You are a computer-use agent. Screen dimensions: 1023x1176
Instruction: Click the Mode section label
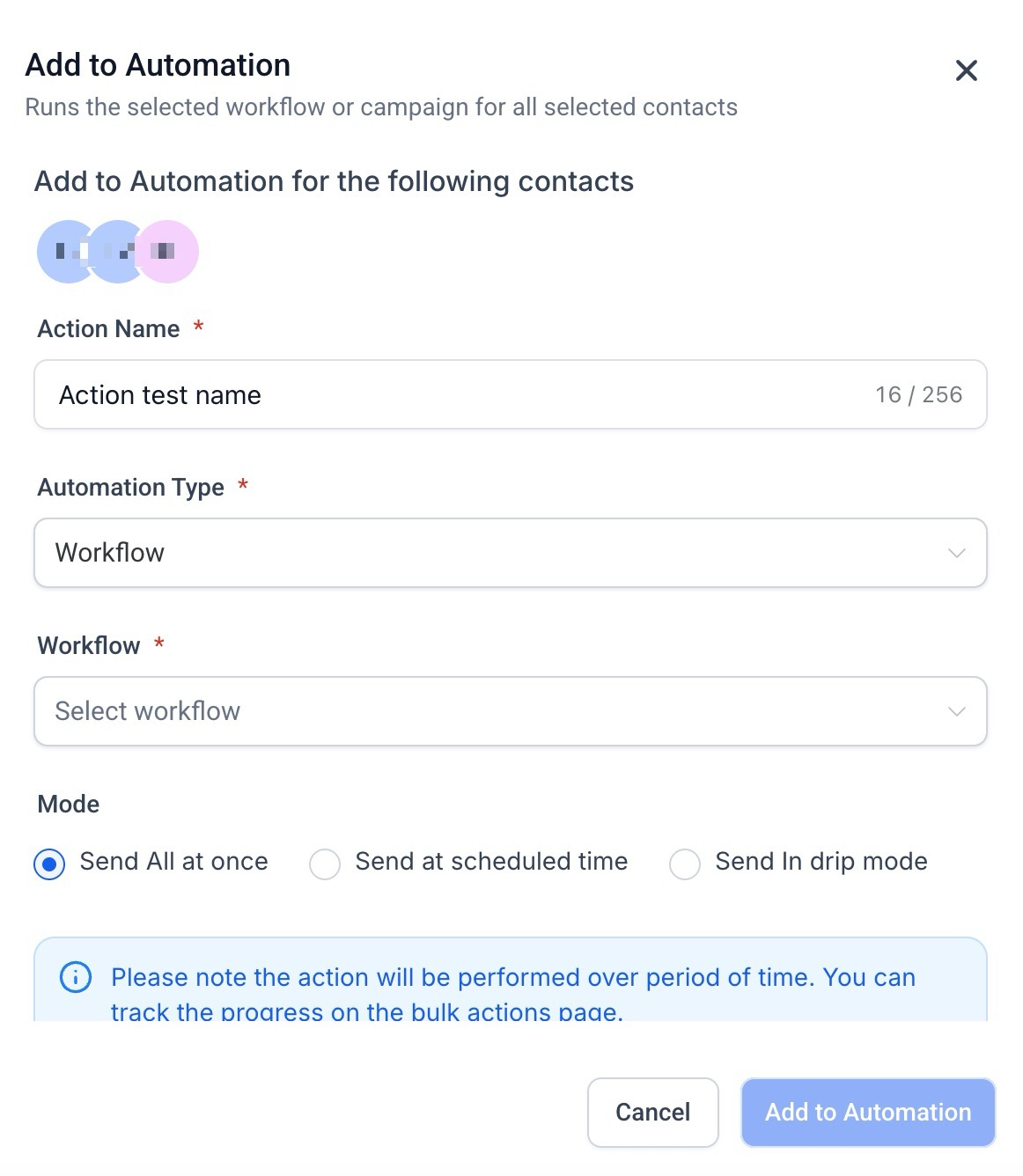tap(69, 805)
